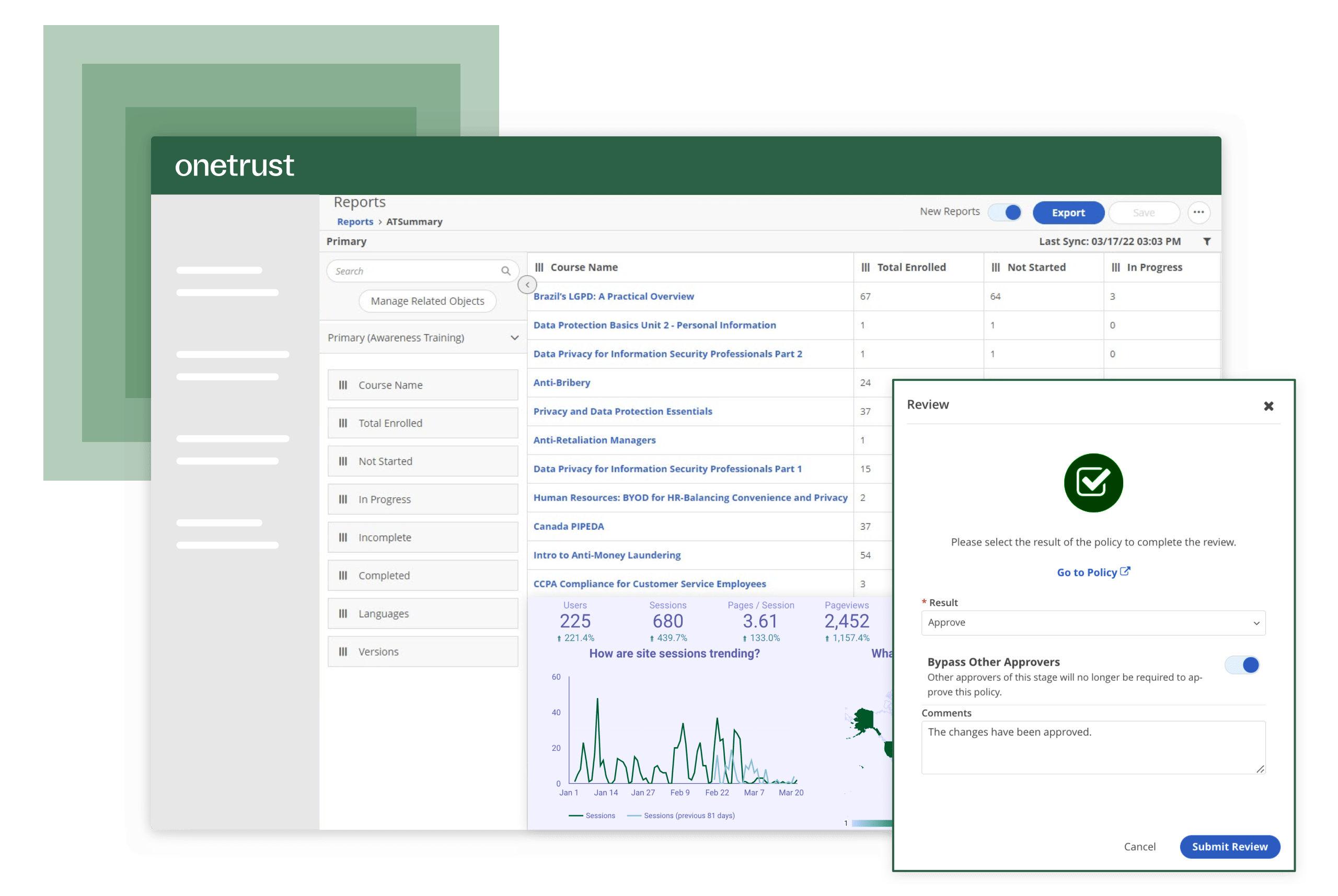Open Human Resources: BYOD for HR course
This screenshot has width=1338, height=896.
pos(690,498)
